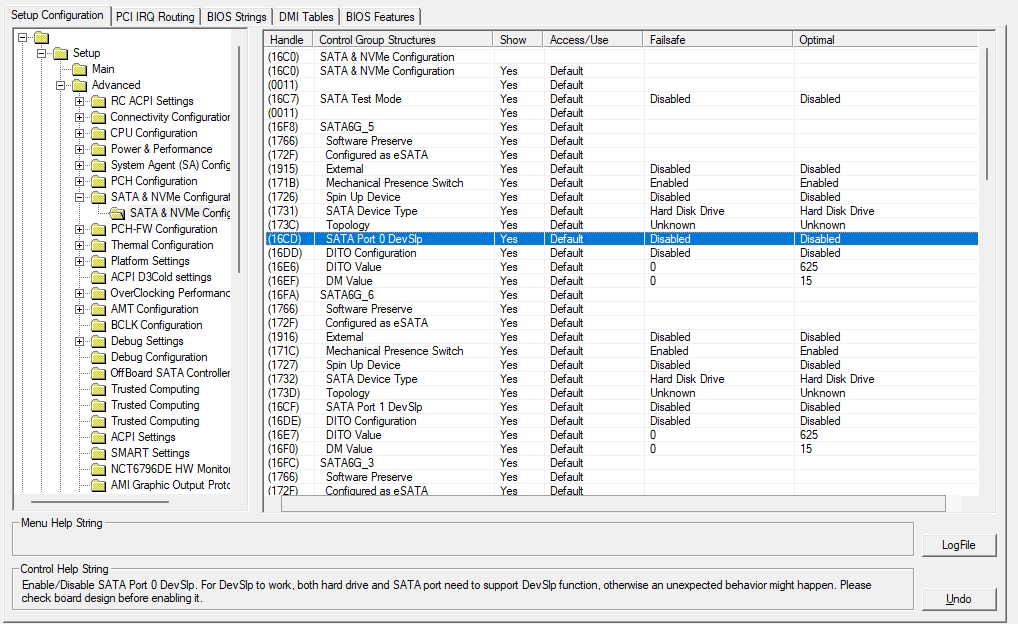Click the open SATA & NVMe Config subfolder icon
This screenshot has height=624, width=1018.
[118, 213]
